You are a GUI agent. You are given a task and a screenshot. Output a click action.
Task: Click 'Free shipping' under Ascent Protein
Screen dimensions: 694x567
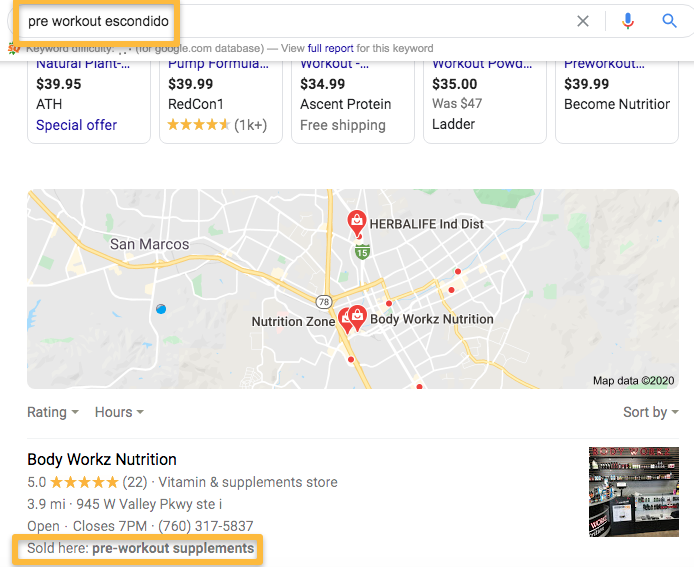point(343,125)
